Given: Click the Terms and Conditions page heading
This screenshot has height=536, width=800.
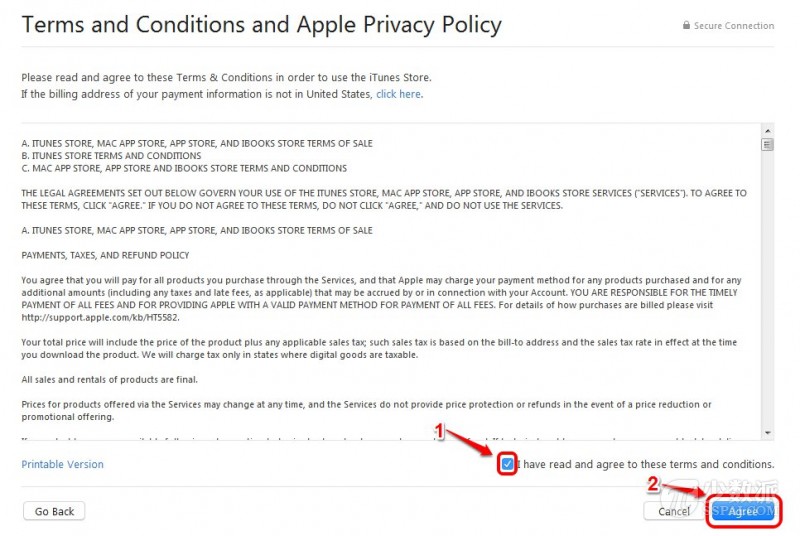Looking at the screenshot, I should (x=261, y=24).
